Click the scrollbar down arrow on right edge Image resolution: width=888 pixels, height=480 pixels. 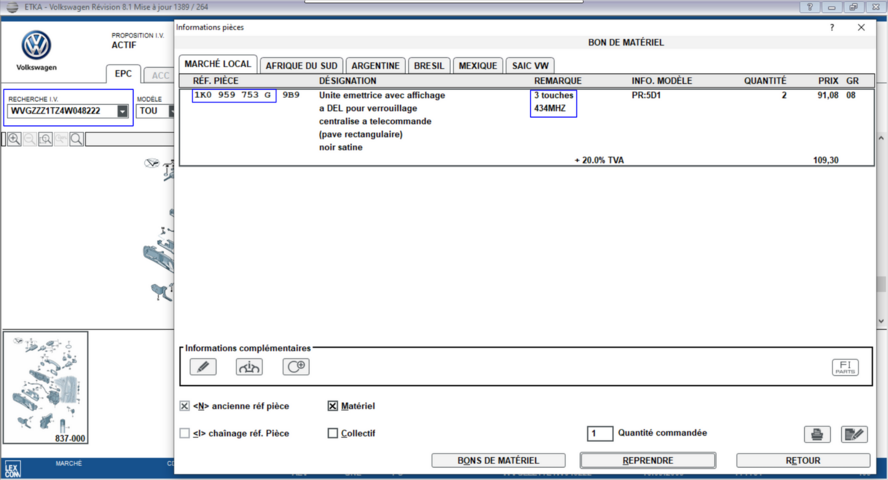click(x=881, y=321)
